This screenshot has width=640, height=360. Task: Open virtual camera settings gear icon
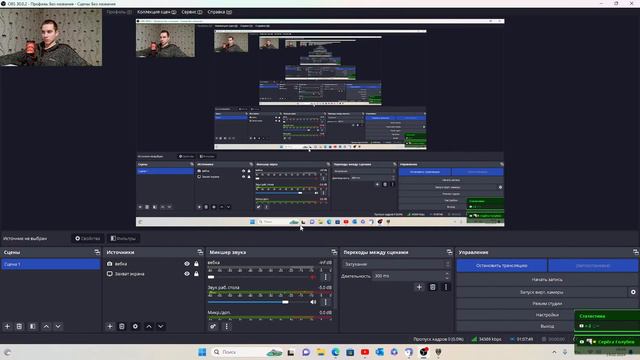click(x=633, y=292)
